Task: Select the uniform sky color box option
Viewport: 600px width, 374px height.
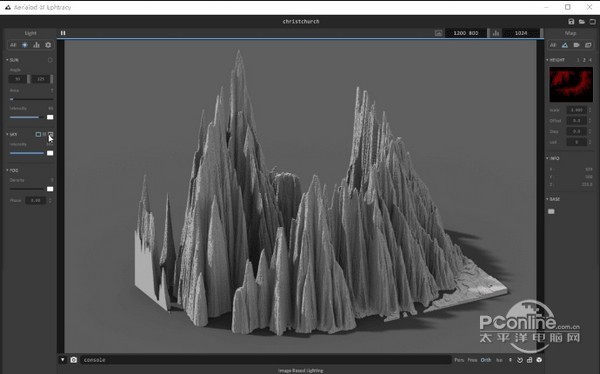Action: pyautogui.click(x=38, y=134)
